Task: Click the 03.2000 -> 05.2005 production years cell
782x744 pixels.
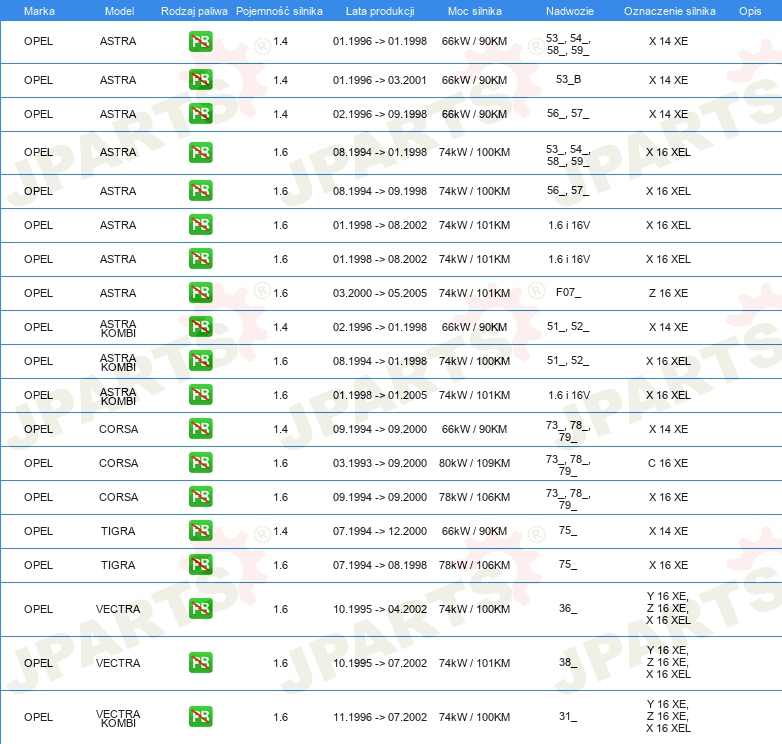Action: point(379,293)
